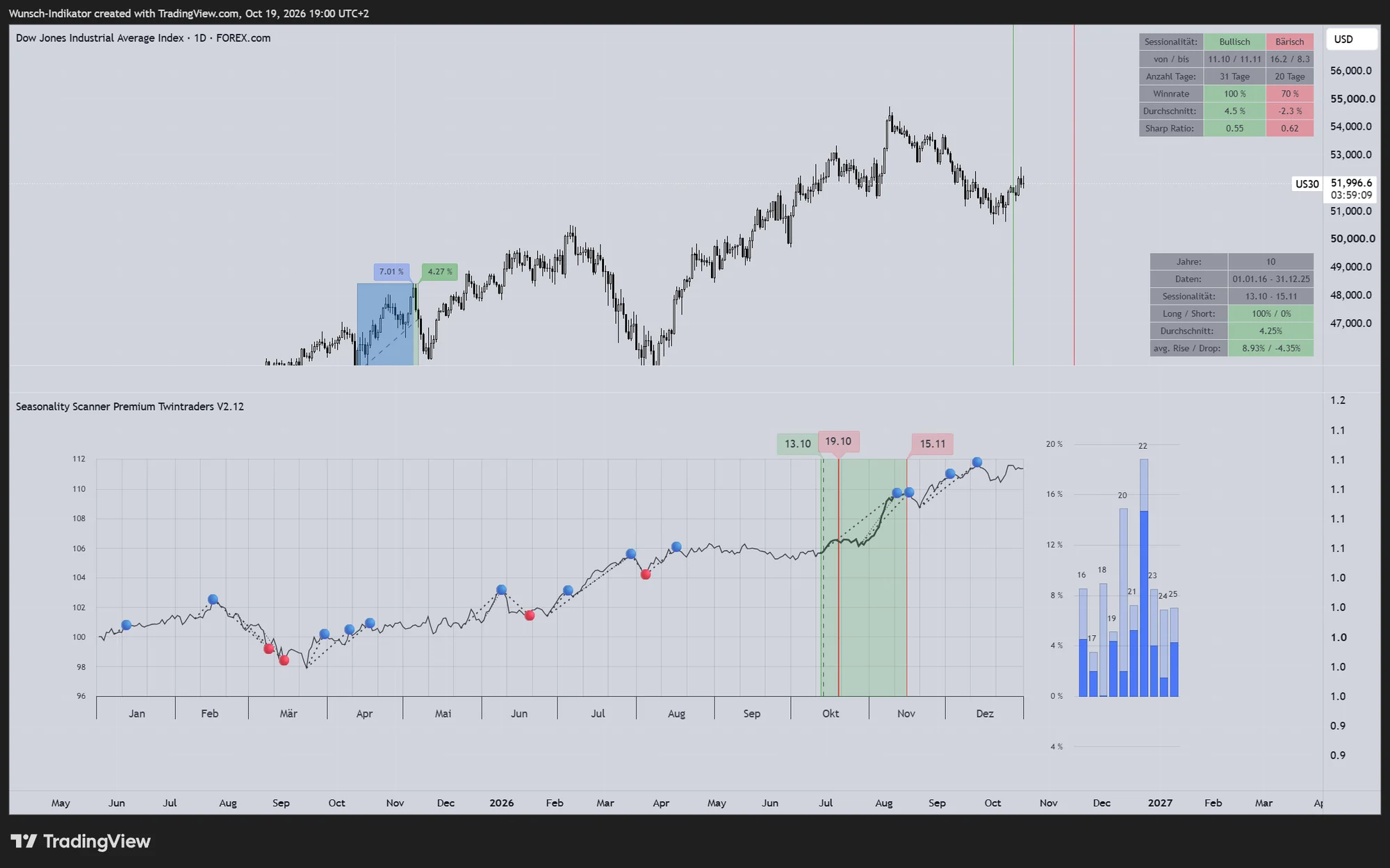Image resolution: width=1390 pixels, height=868 pixels.
Task: Click the Mär month label in seasonality chart
Action: click(288, 714)
